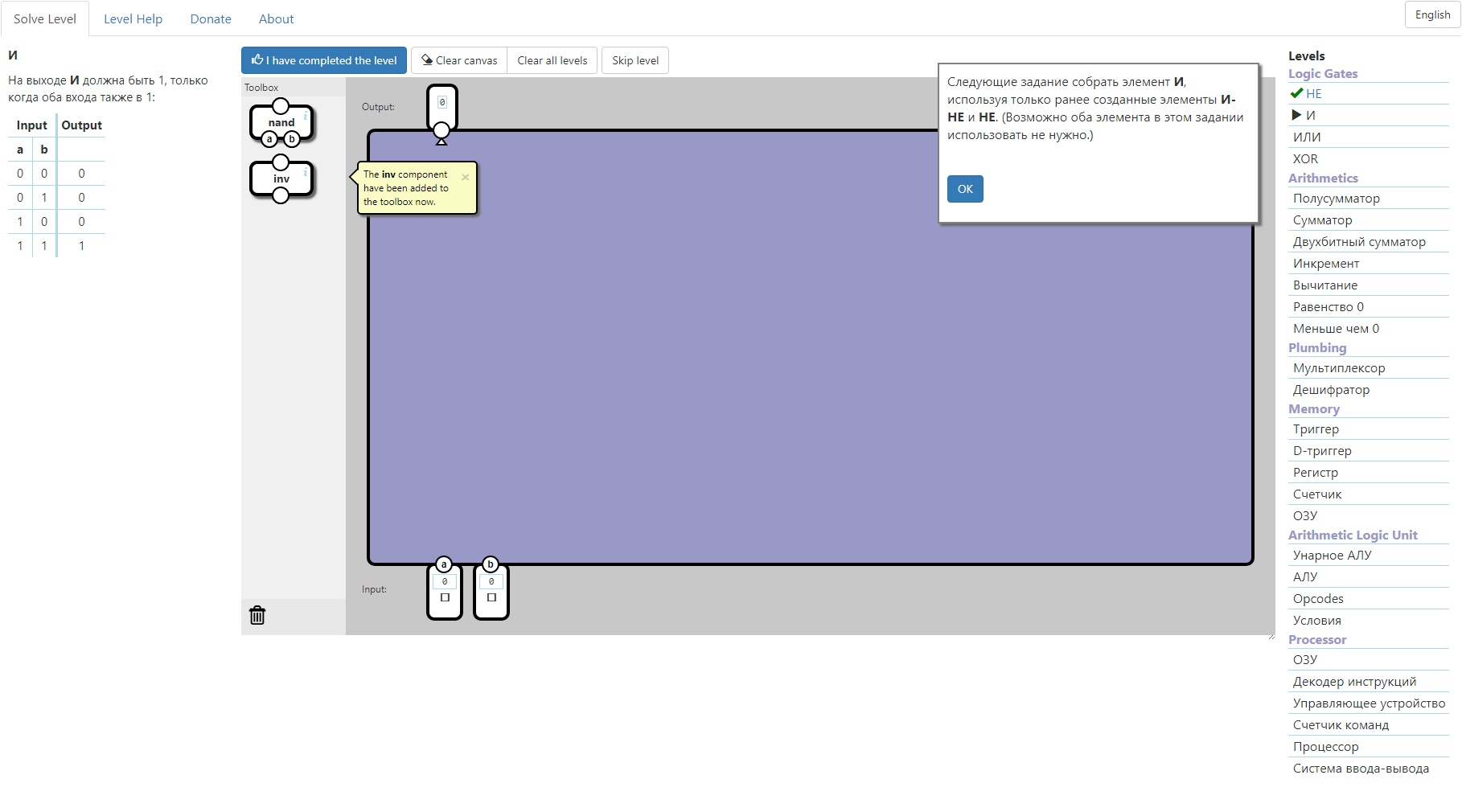This screenshot has height=812, width=1462.
Task: Toggle input b checkbox
Action: [491, 597]
